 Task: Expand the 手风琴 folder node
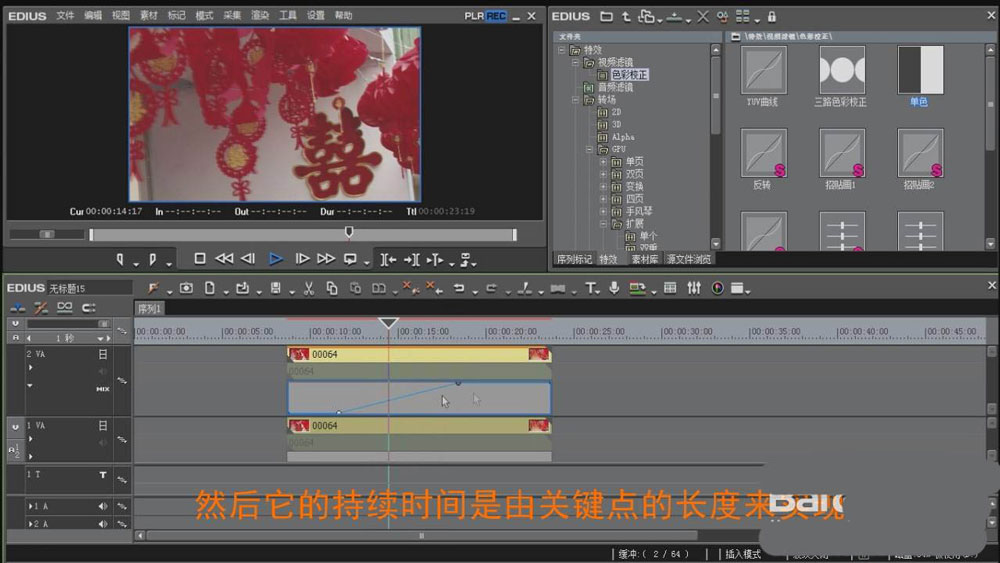[x=603, y=211]
